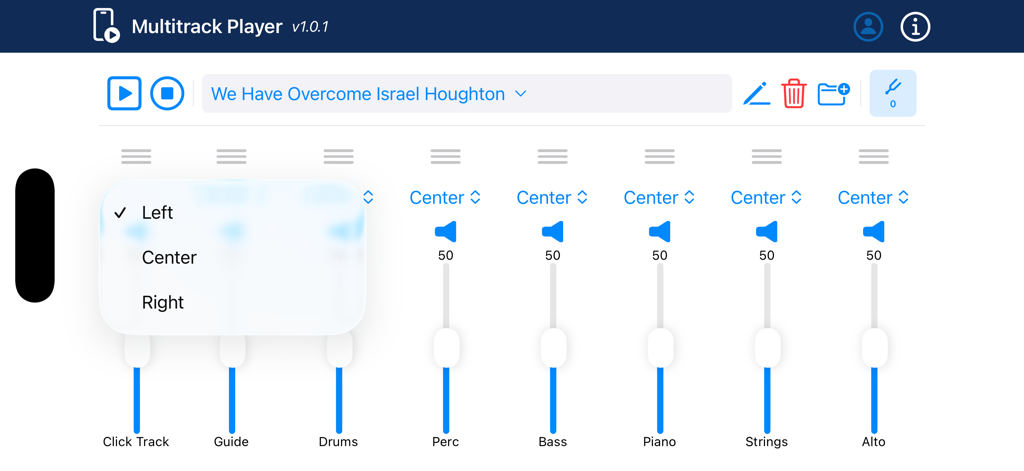The width and height of the screenshot is (1024, 471).
Task: Click the drag handle above Bass track
Action: (553, 157)
